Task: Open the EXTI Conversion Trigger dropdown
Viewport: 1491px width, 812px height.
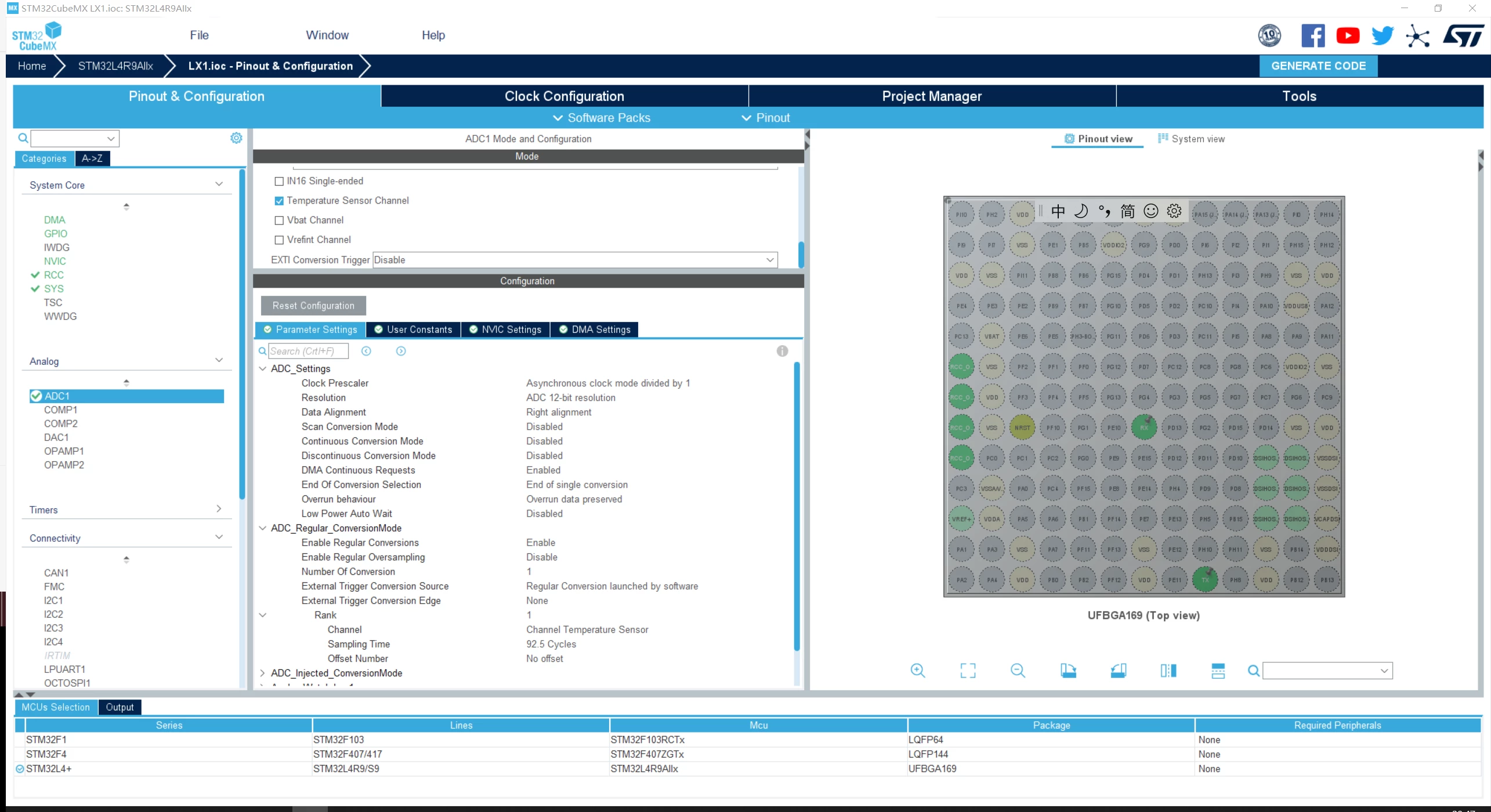Action: [575, 260]
